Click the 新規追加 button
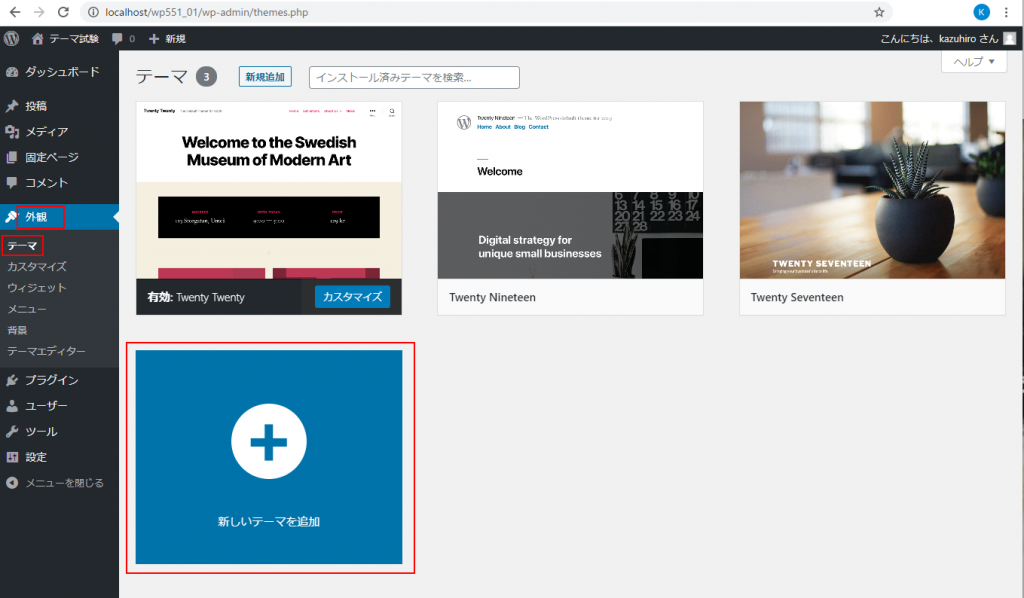 coord(264,77)
